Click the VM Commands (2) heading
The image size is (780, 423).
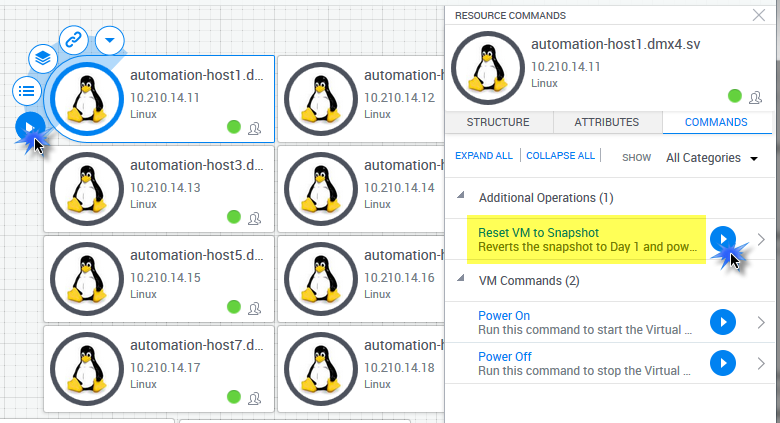click(x=529, y=281)
